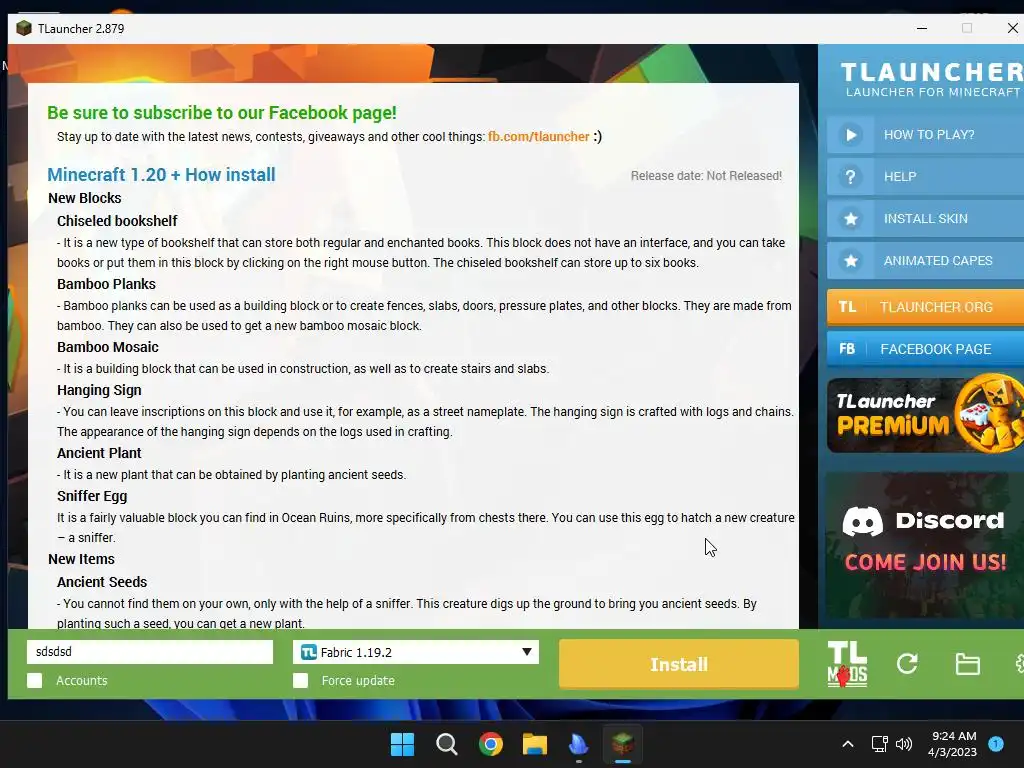Open the fb.com/tlauncher link
This screenshot has height=768, width=1024.
pos(538,136)
